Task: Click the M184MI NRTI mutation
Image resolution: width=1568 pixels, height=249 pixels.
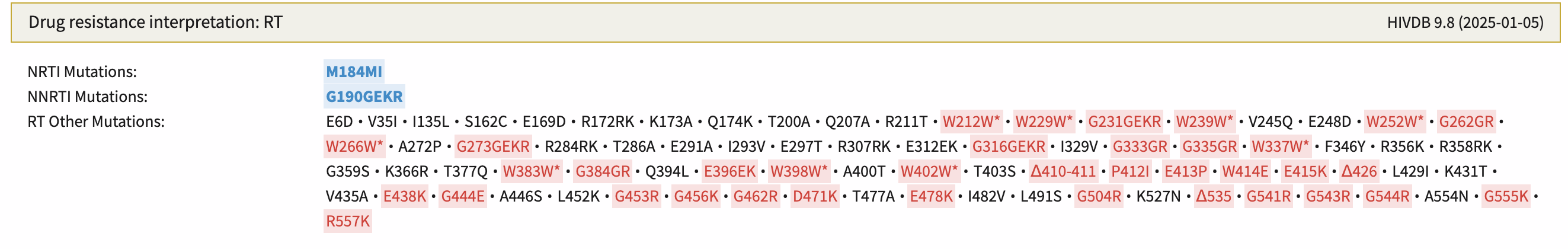Action: (354, 72)
